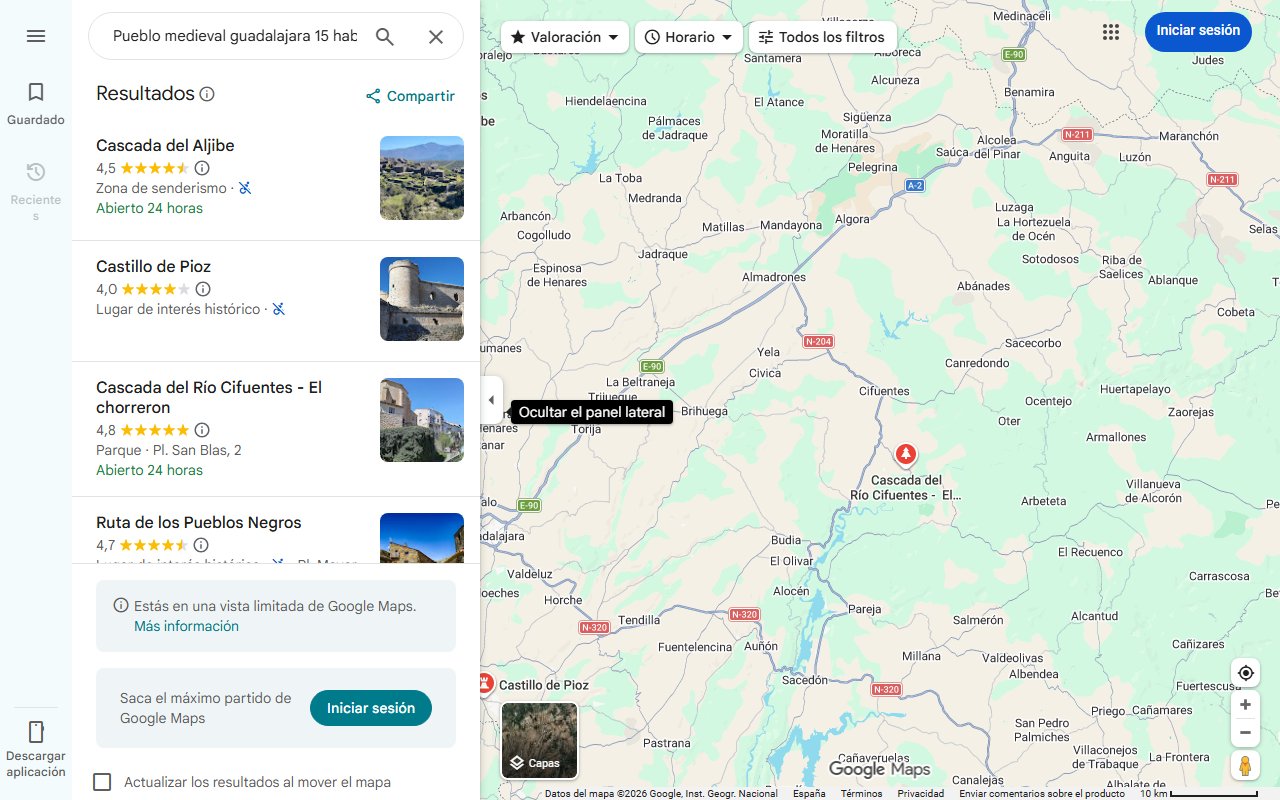This screenshot has height=800, width=1280.
Task: Select the Castillo de Pioz result
Action: click(153, 267)
